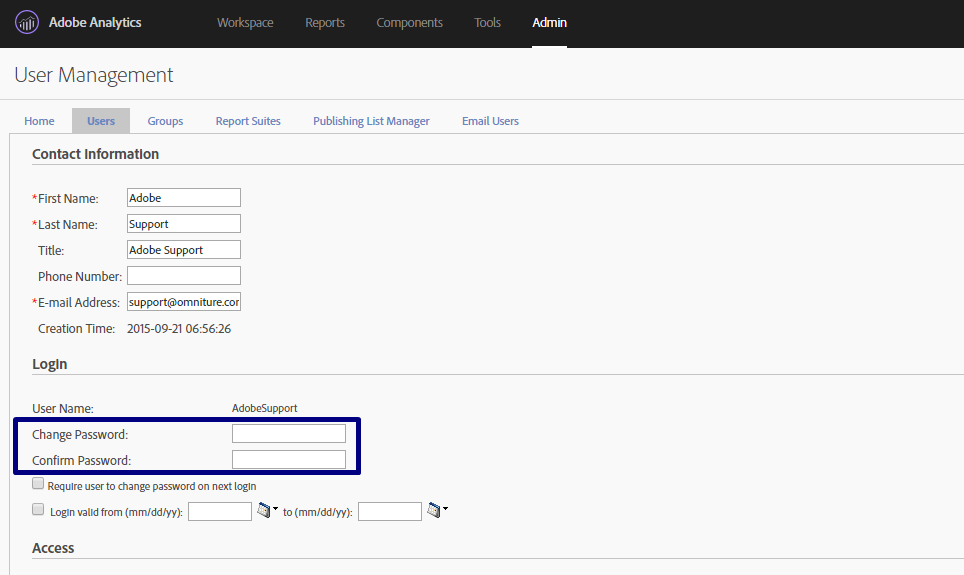
Task: Open the calendar picker for login valid to date
Action: [437, 510]
